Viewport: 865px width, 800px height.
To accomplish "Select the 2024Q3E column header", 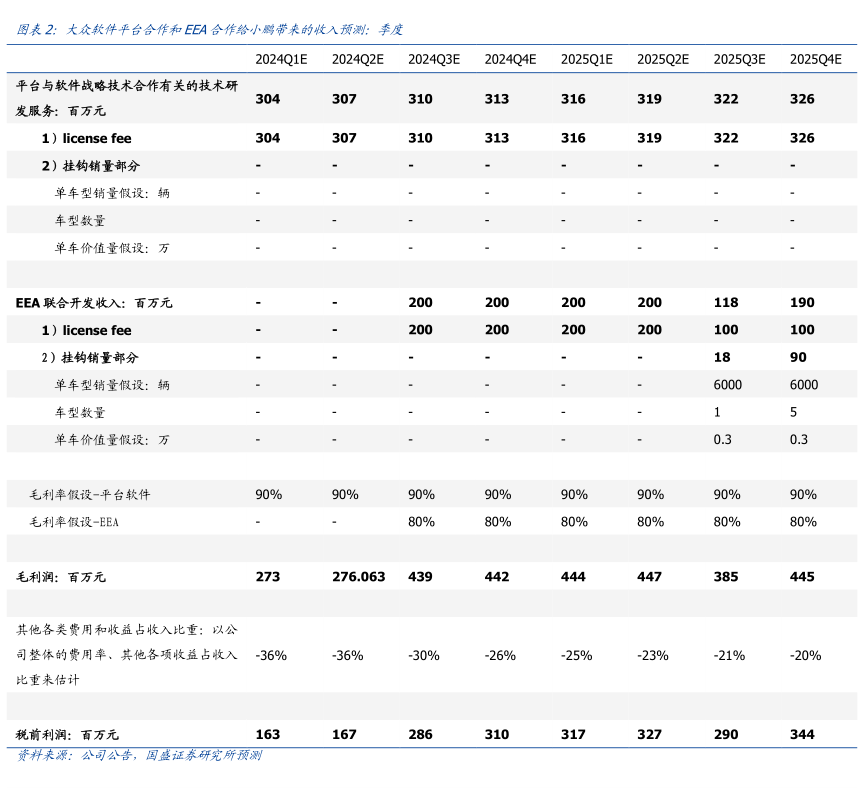I will click(x=434, y=60).
